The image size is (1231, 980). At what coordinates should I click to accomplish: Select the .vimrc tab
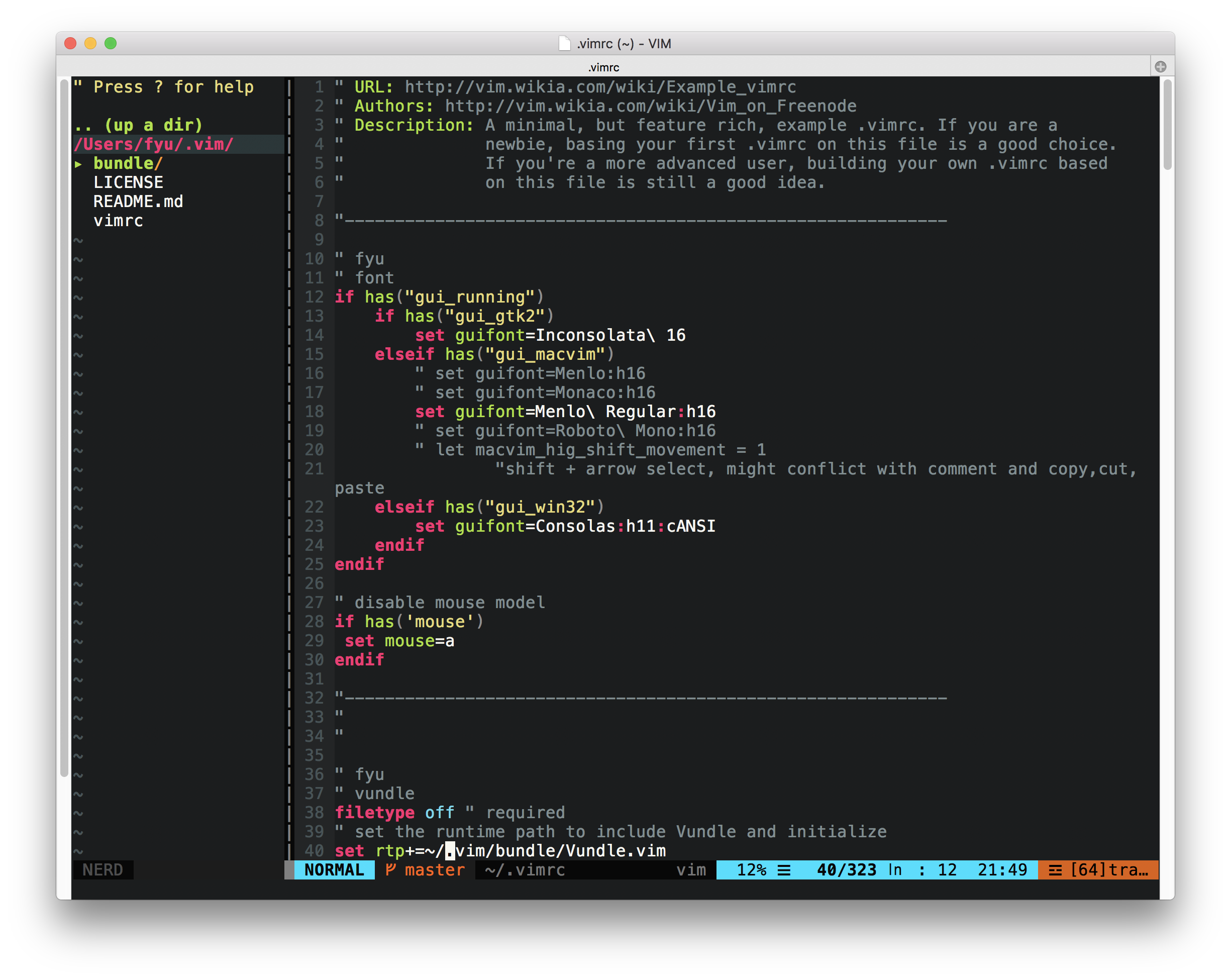pos(603,67)
